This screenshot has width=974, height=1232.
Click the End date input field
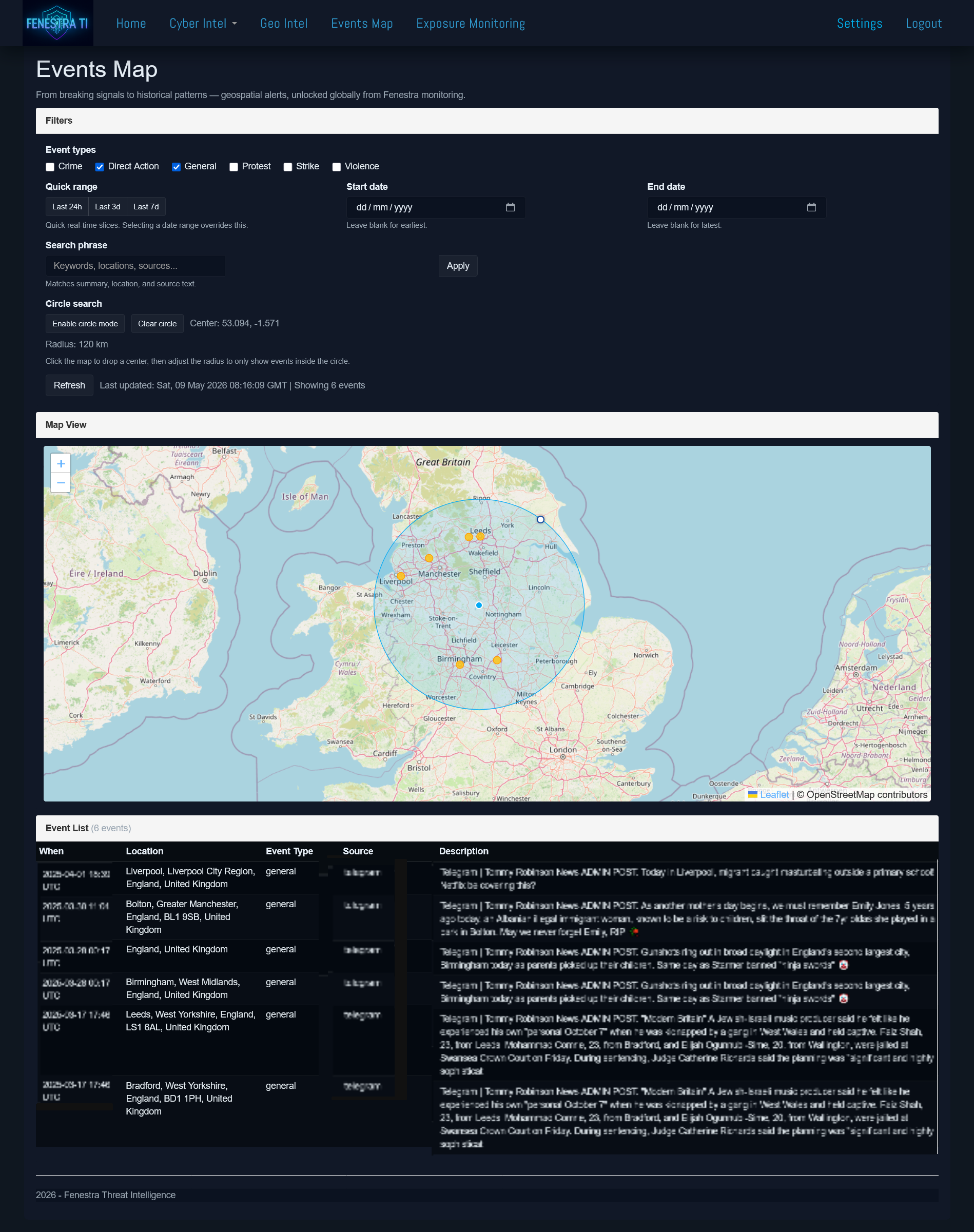tap(736, 207)
